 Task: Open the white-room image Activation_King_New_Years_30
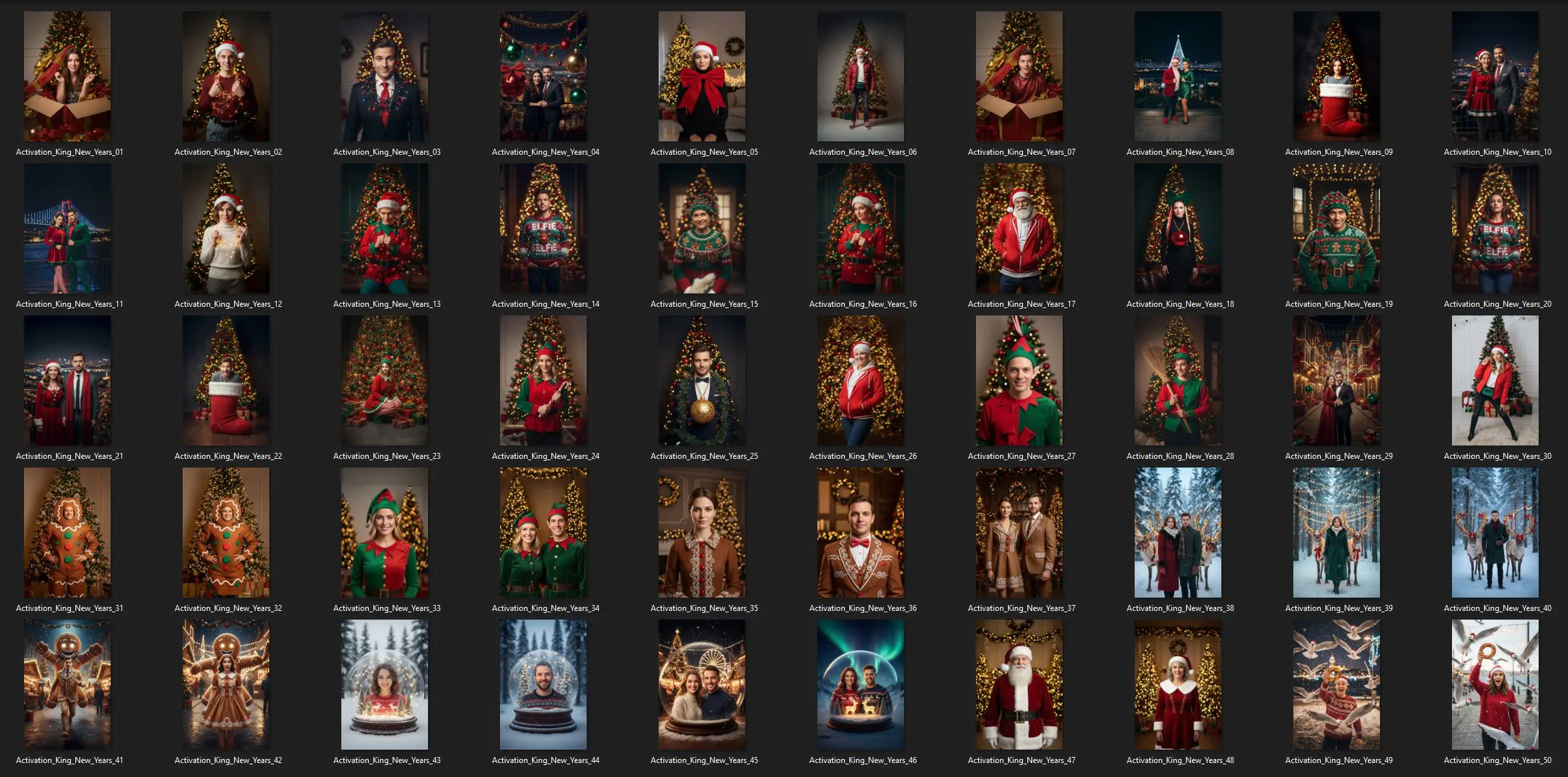pyautogui.click(x=1495, y=380)
